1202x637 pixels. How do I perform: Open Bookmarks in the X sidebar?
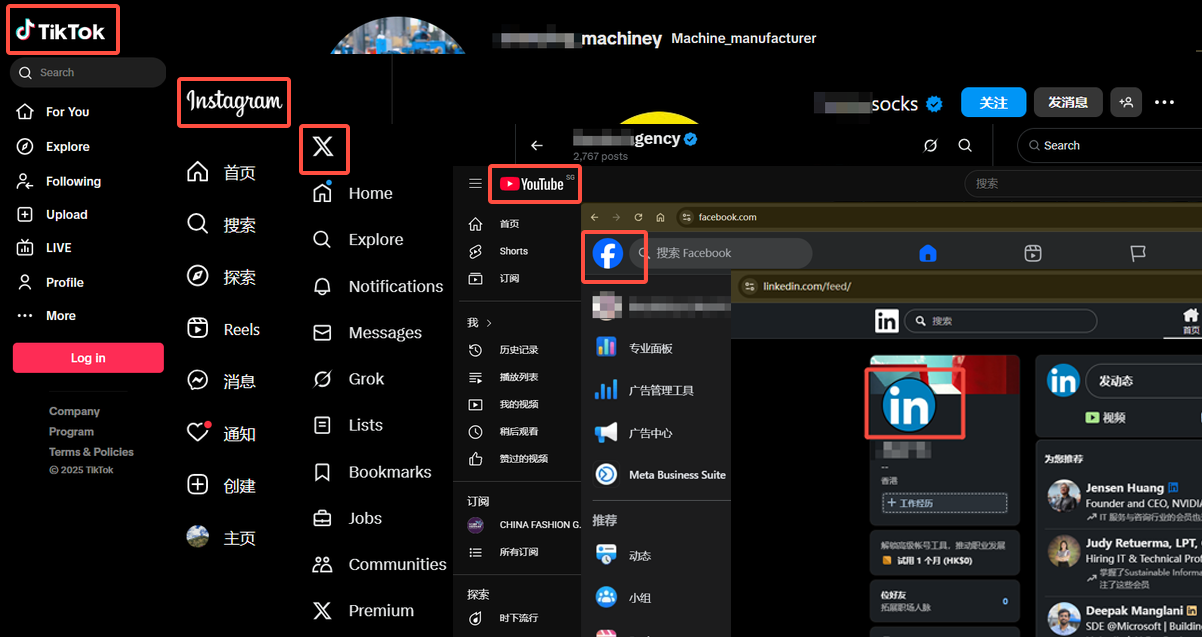(371, 472)
